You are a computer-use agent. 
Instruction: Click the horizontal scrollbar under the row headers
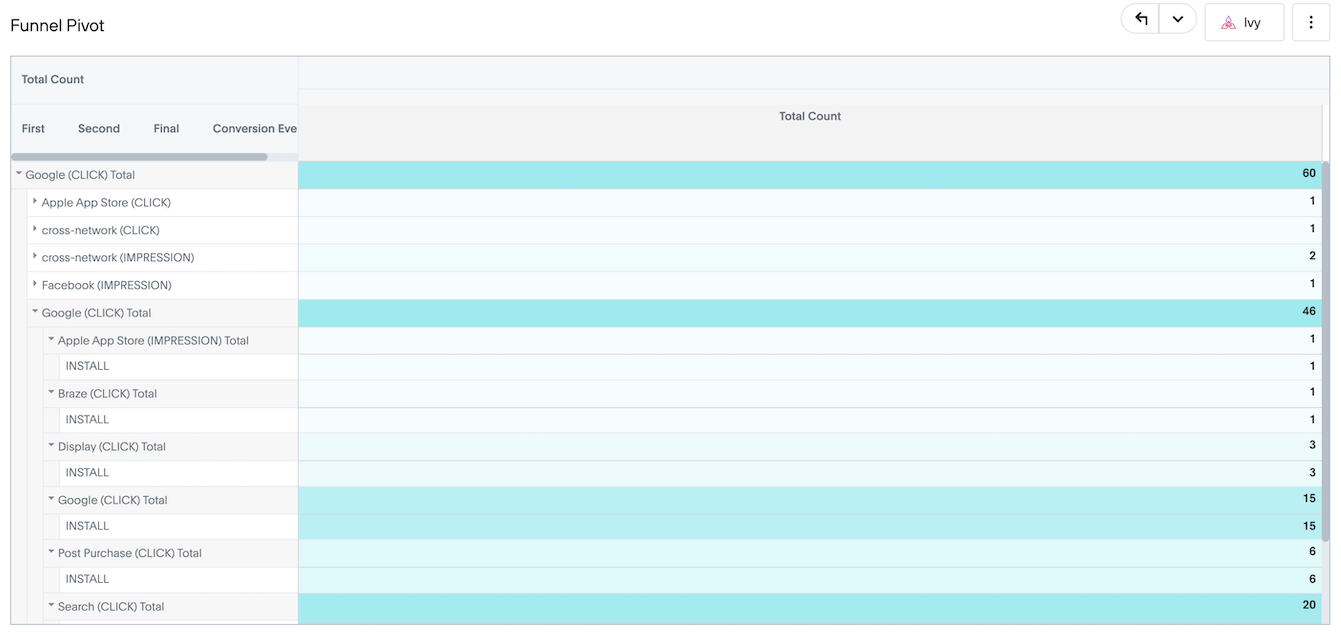(x=140, y=157)
